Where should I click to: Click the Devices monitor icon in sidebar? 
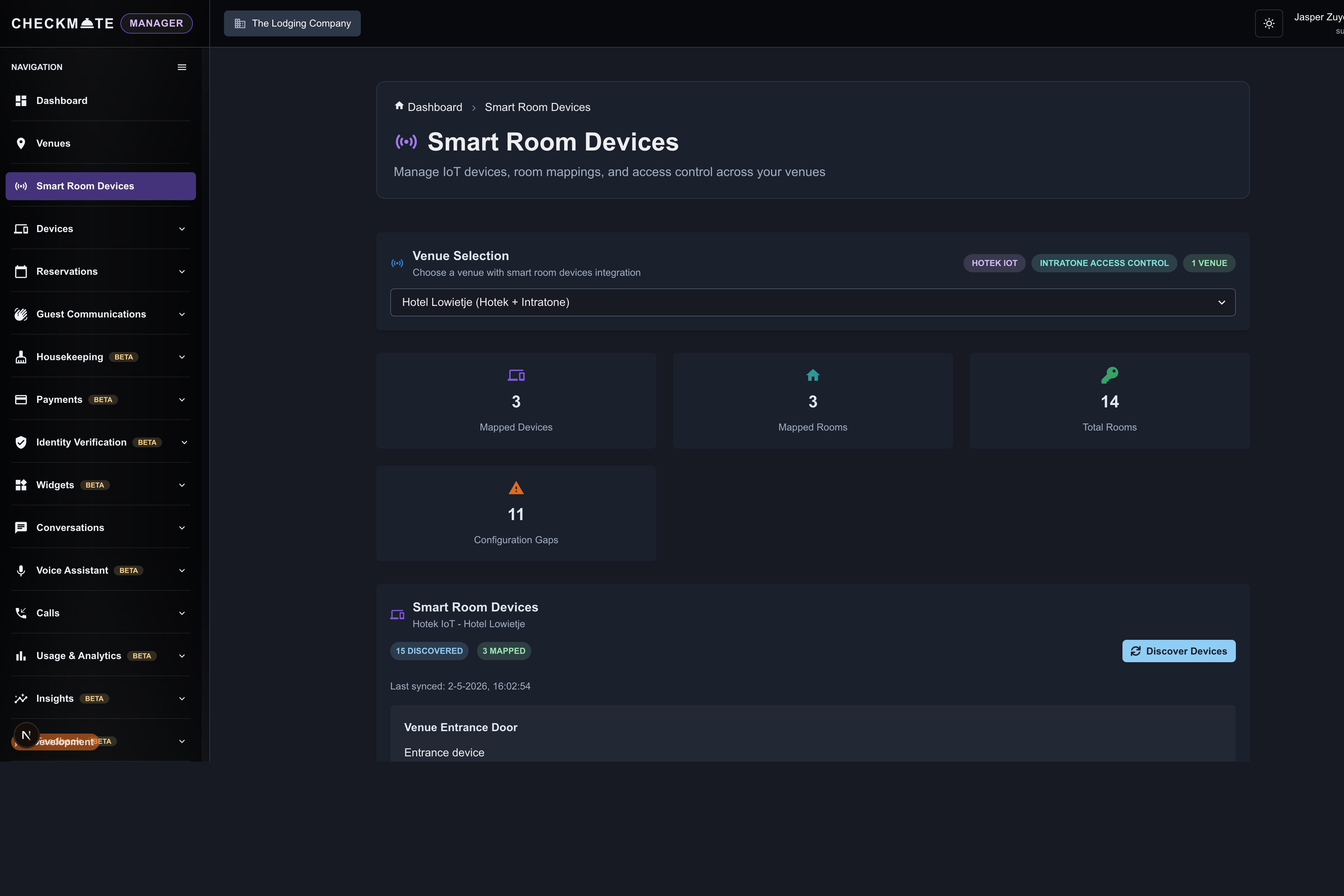[21, 229]
